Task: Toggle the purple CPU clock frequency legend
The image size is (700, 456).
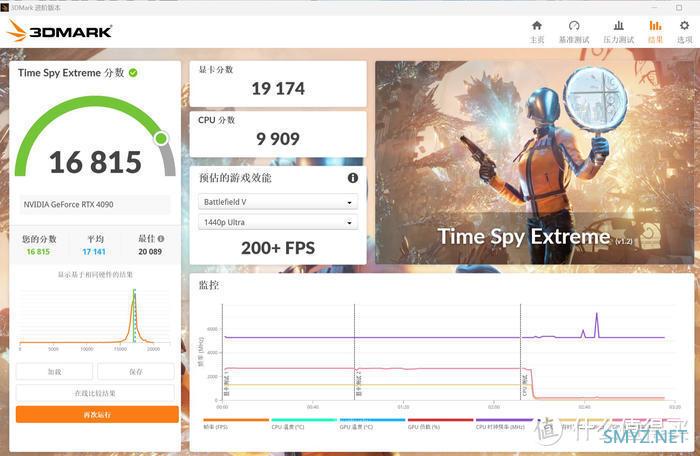Action: pos(508,424)
